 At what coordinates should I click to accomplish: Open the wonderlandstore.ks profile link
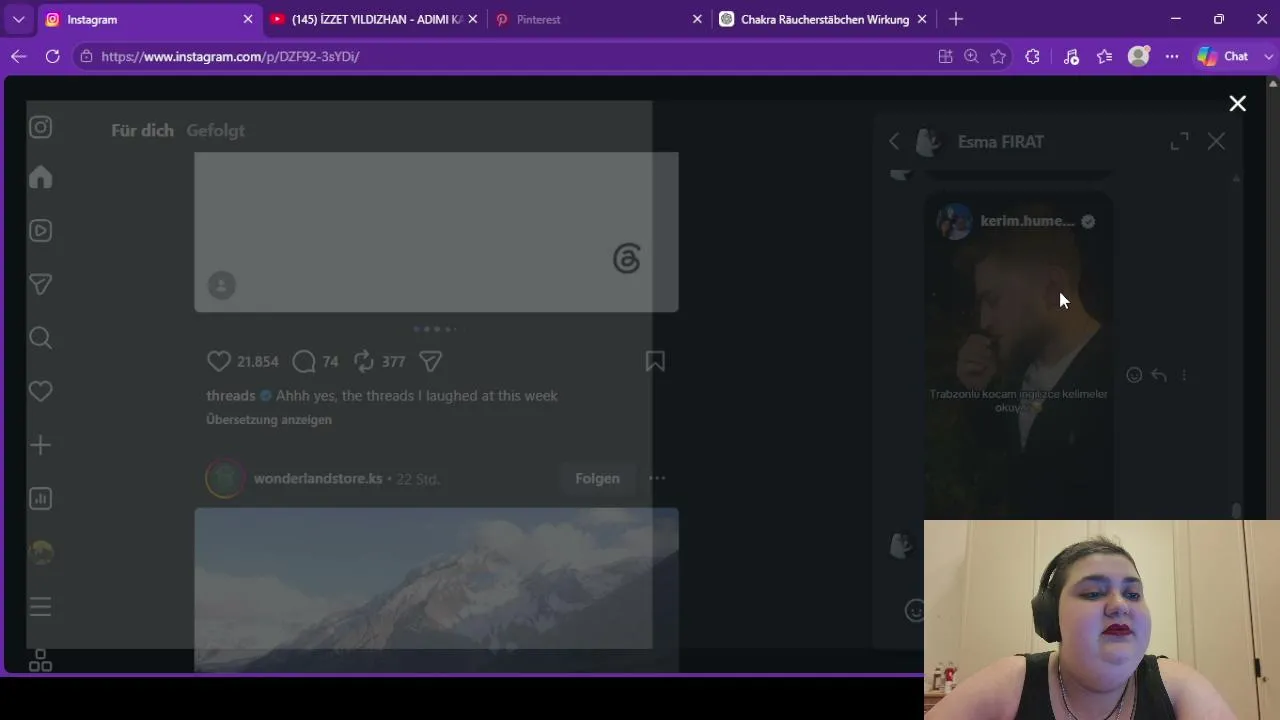(318, 479)
